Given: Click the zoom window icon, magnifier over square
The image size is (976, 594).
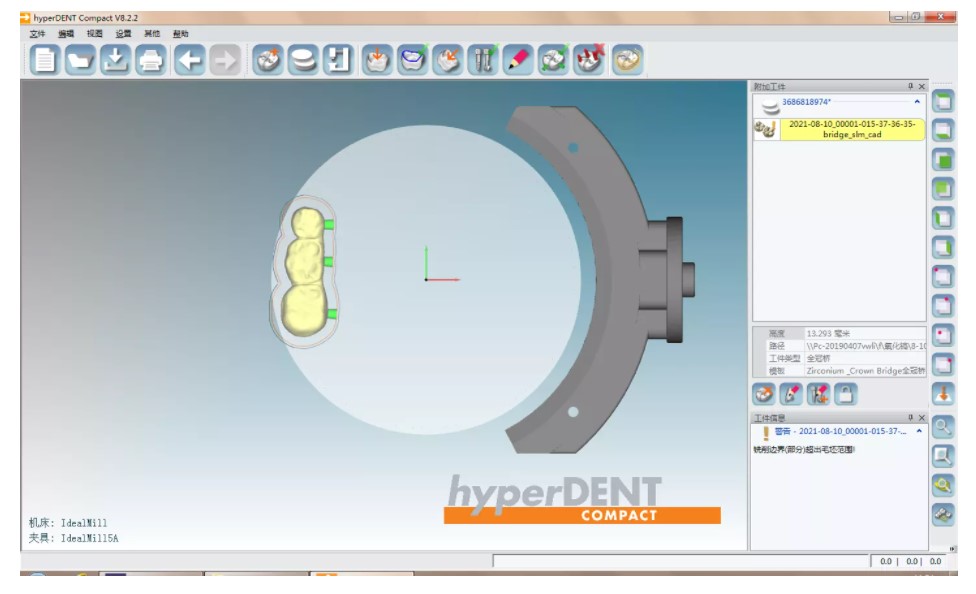Looking at the screenshot, I should (x=943, y=456).
